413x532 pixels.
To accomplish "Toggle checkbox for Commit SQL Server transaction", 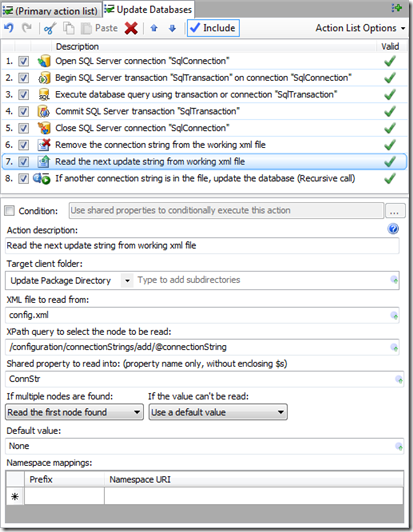I will (23, 112).
